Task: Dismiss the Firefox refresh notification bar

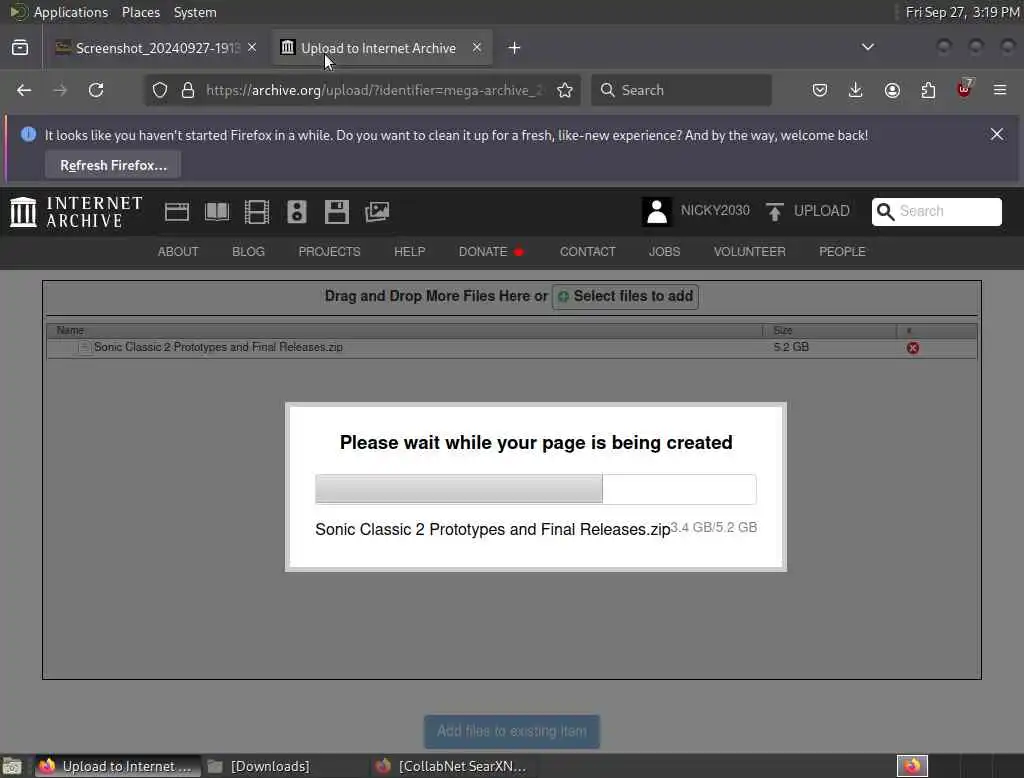Action: coord(997,135)
